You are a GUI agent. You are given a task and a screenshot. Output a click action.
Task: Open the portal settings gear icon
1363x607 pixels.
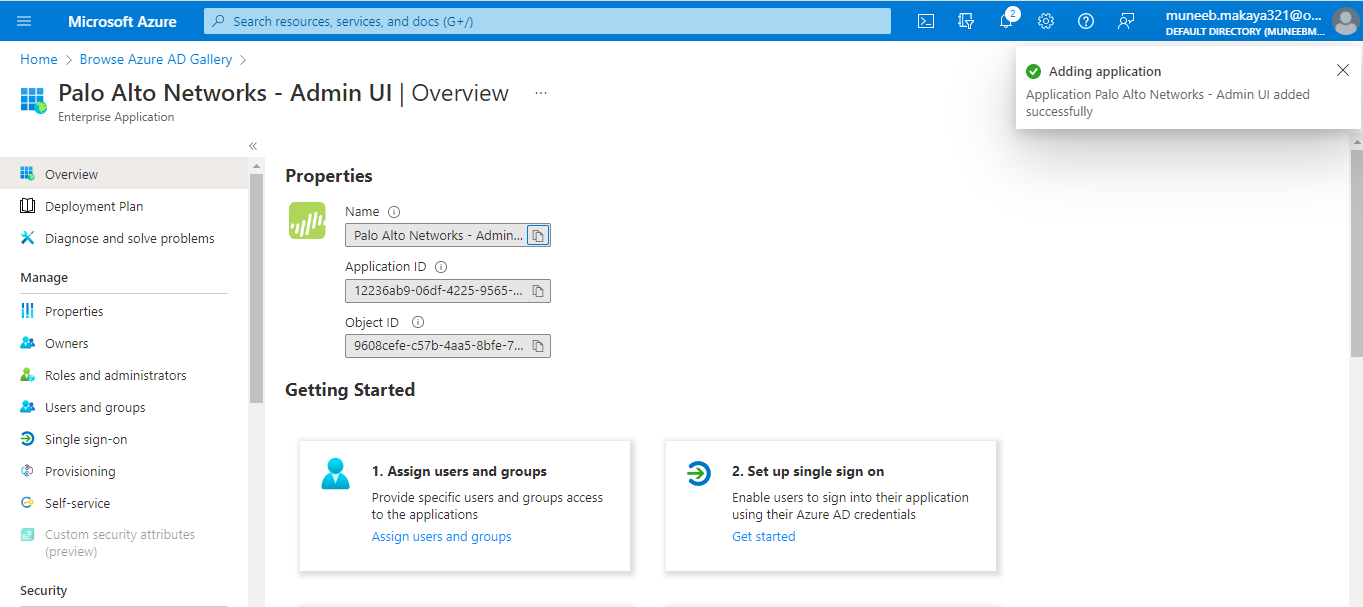coord(1045,20)
